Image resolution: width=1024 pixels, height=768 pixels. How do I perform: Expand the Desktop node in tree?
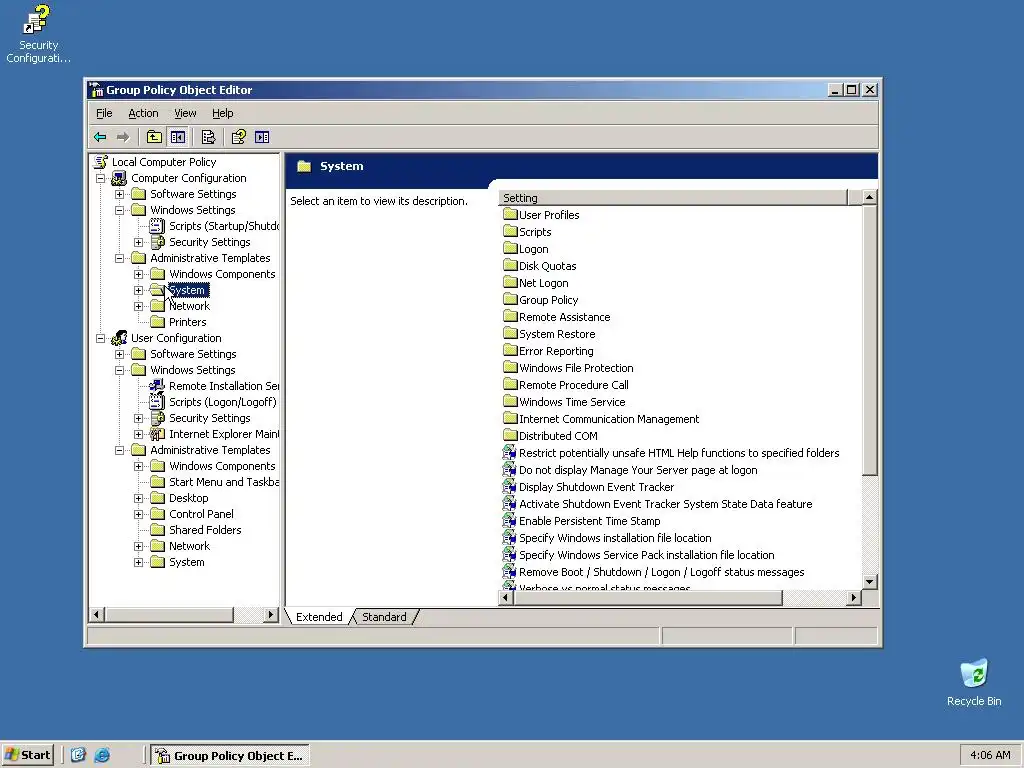(x=138, y=498)
